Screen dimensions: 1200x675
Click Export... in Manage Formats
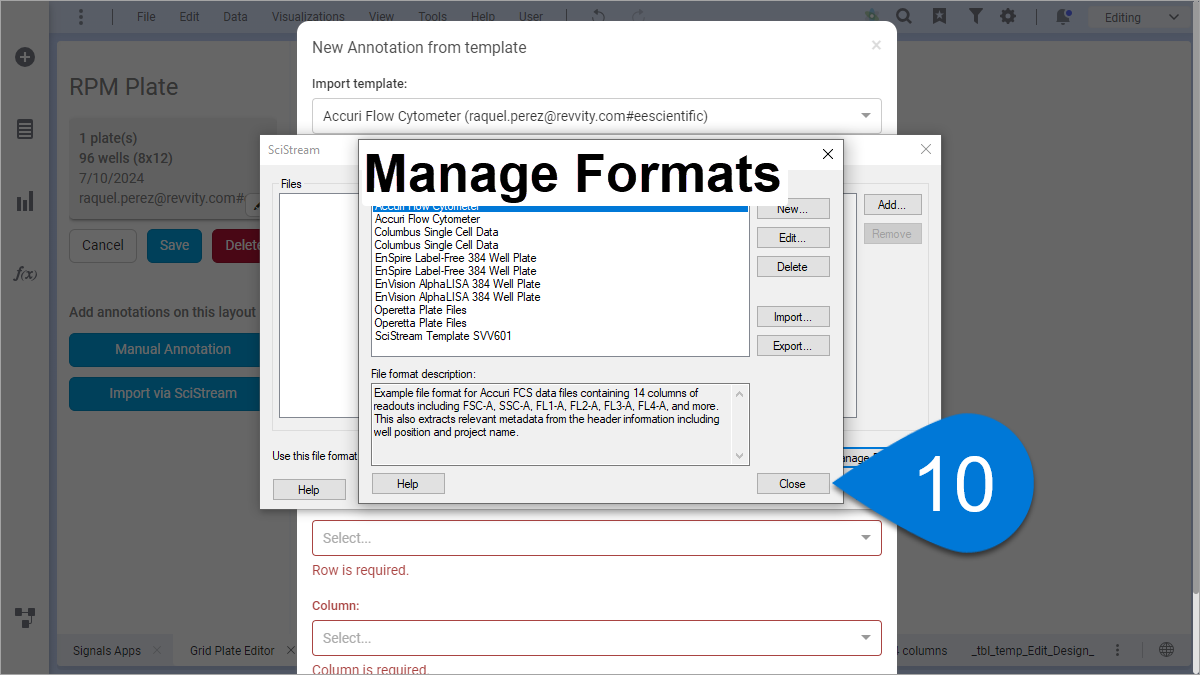click(793, 346)
